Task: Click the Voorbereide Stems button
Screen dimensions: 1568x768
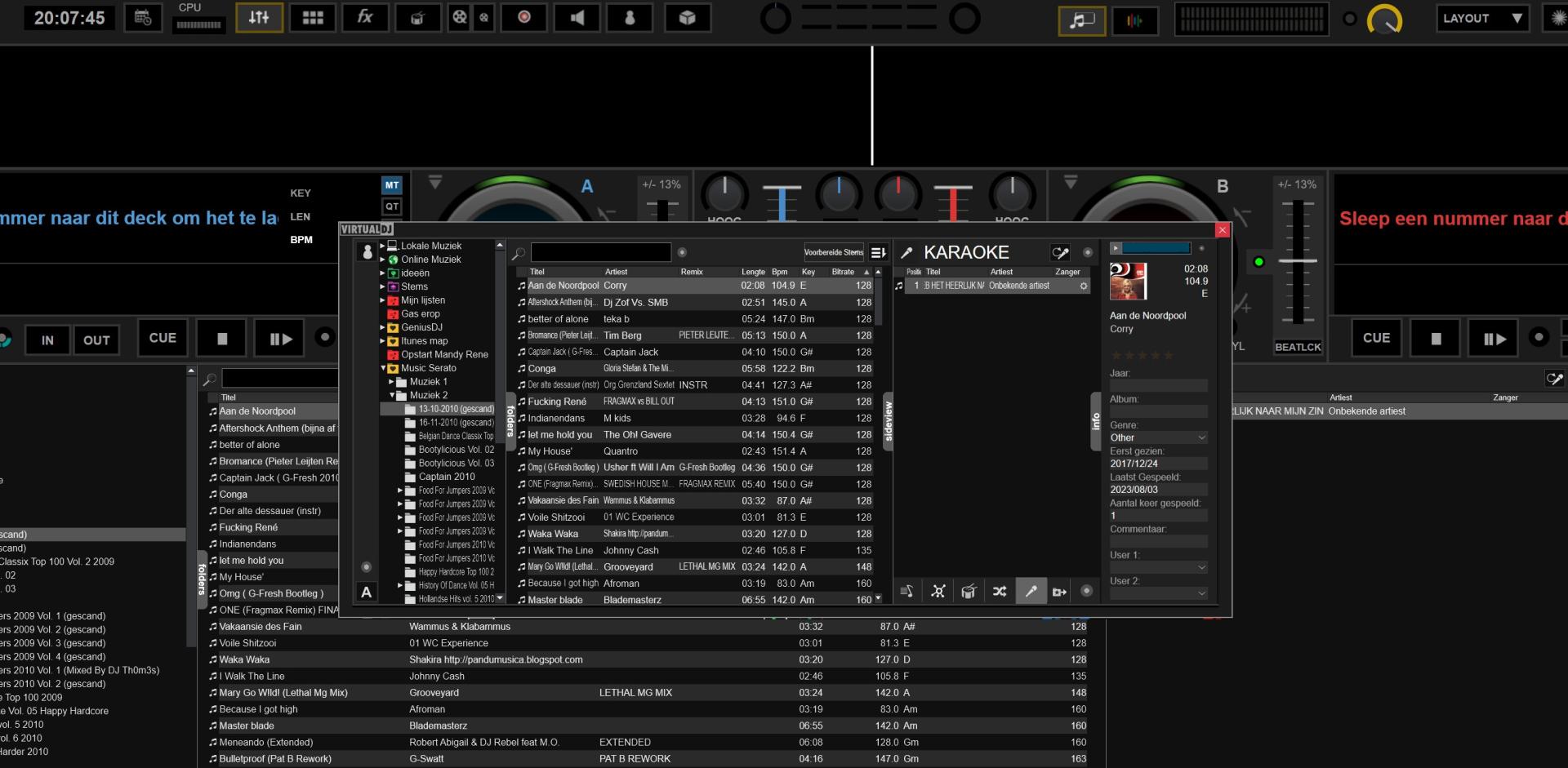Action: [x=833, y=252]
